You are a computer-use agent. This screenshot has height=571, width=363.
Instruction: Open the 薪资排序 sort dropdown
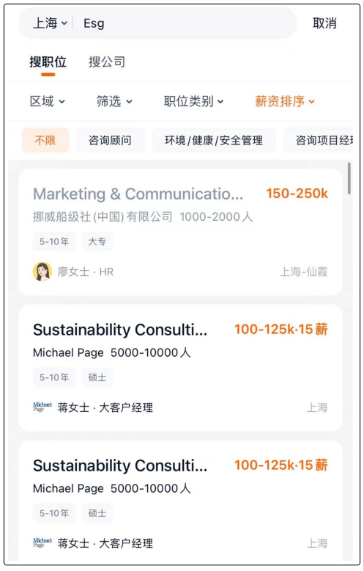(x=284, y=101)
